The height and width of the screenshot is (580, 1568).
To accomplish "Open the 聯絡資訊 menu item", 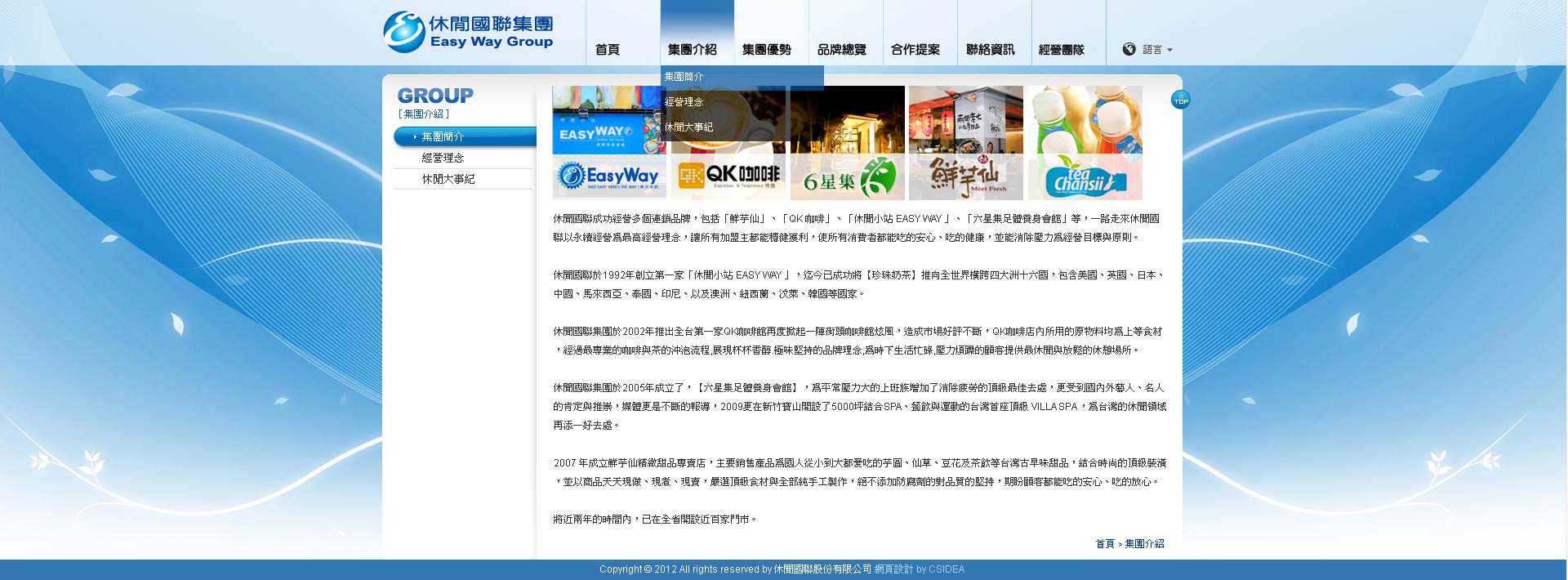I will point(990,50).
